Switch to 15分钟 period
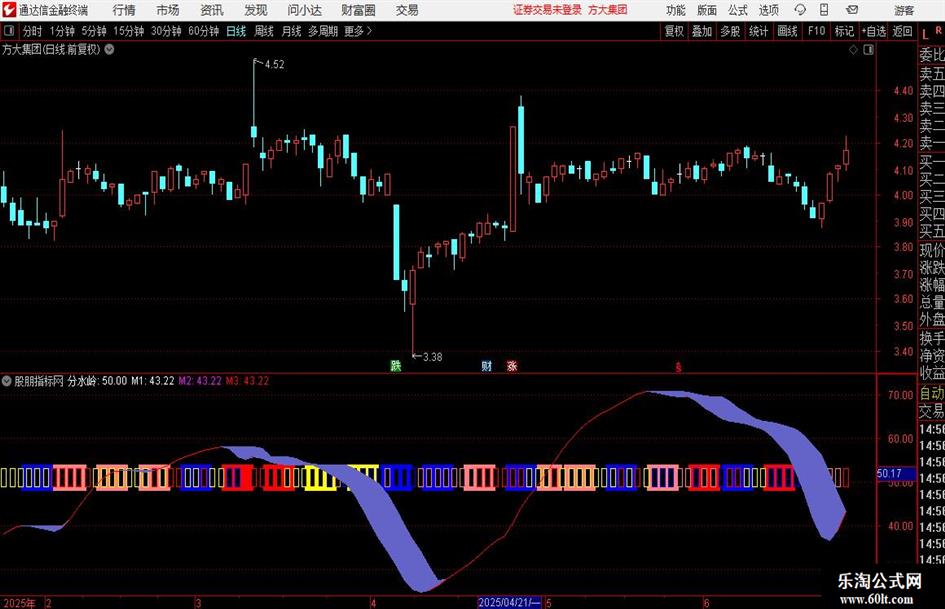 pos(128,31)
